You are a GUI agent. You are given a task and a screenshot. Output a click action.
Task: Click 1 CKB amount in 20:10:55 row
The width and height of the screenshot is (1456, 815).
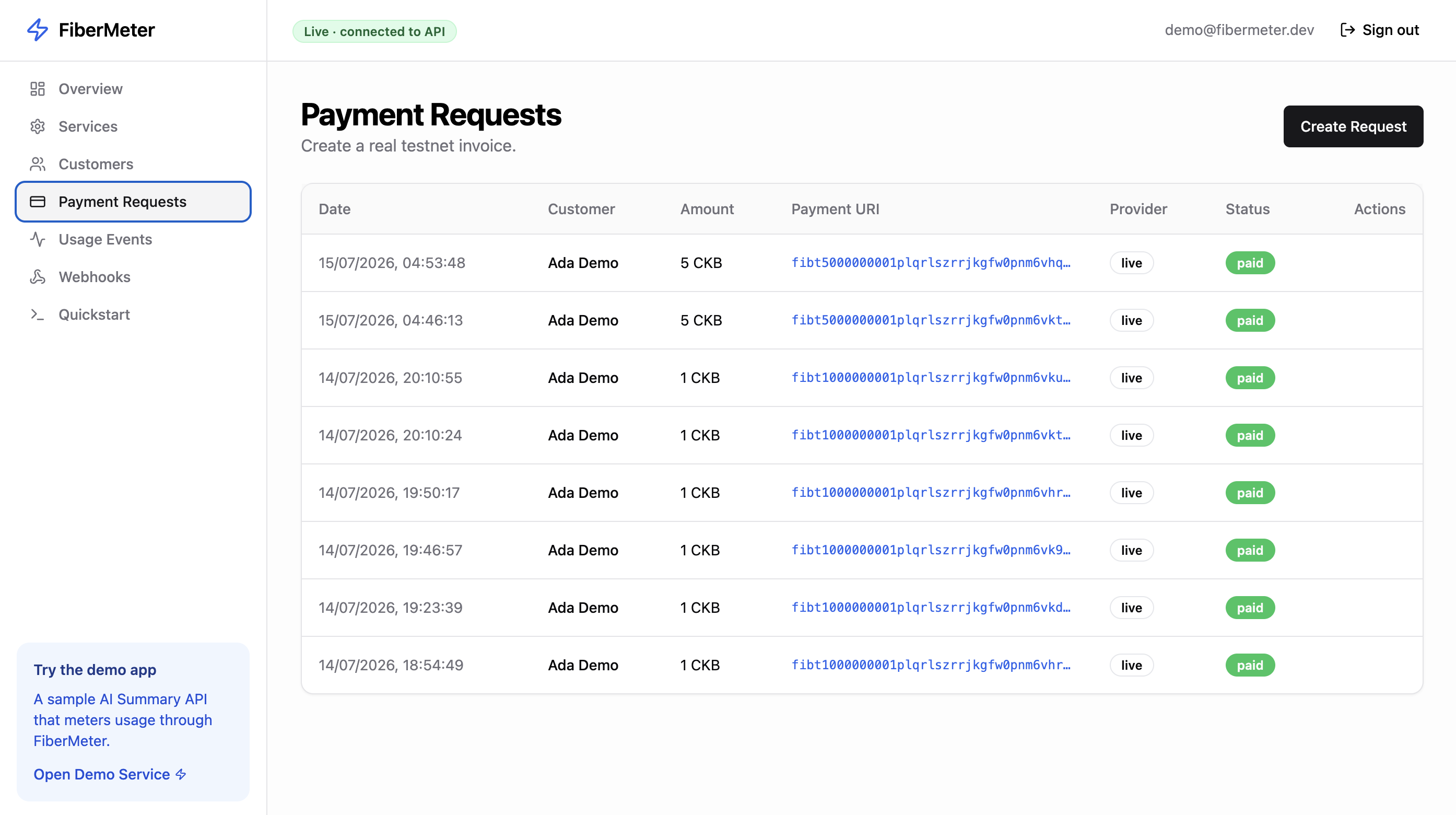tap(700, 378)
